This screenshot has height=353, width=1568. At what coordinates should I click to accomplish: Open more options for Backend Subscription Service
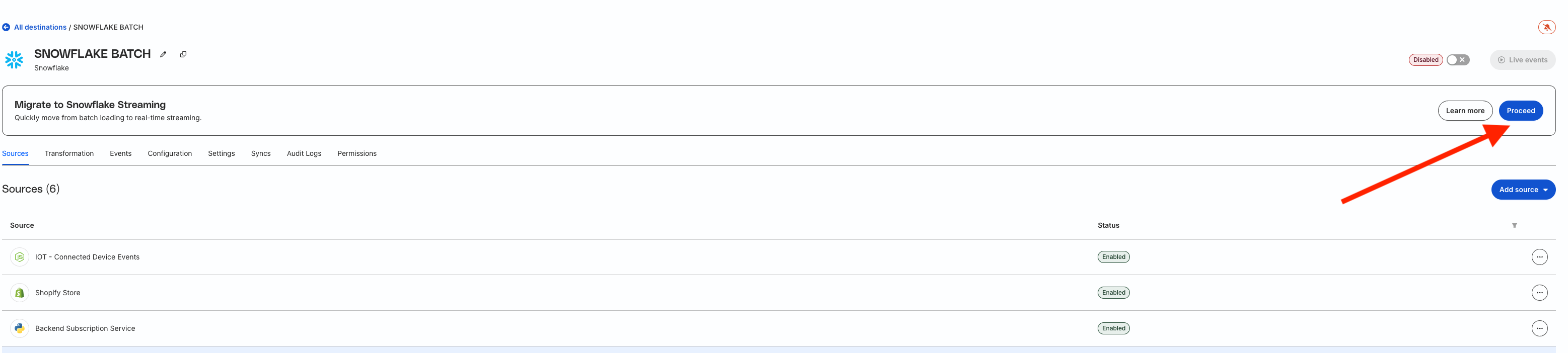(x=1539, y=329)
